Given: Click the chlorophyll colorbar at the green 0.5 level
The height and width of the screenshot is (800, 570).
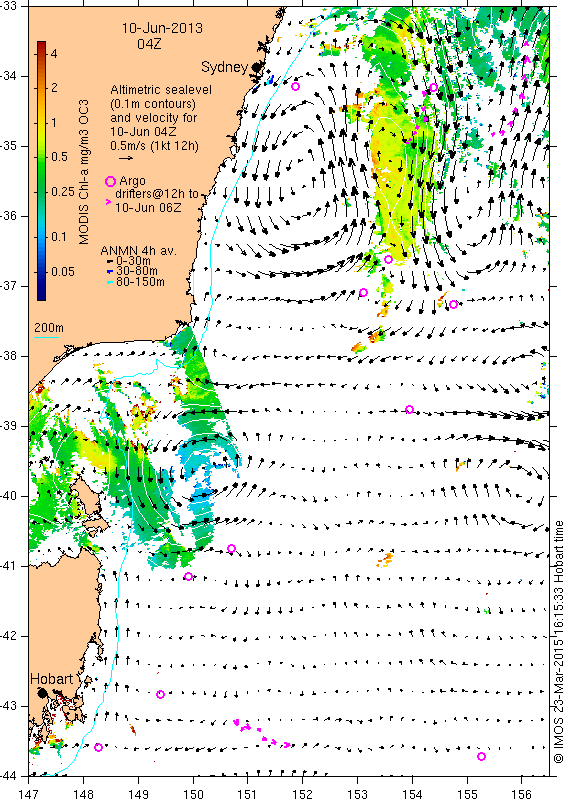Looking at the screenshot, I should pyautogui.click(x=41, y=157).
